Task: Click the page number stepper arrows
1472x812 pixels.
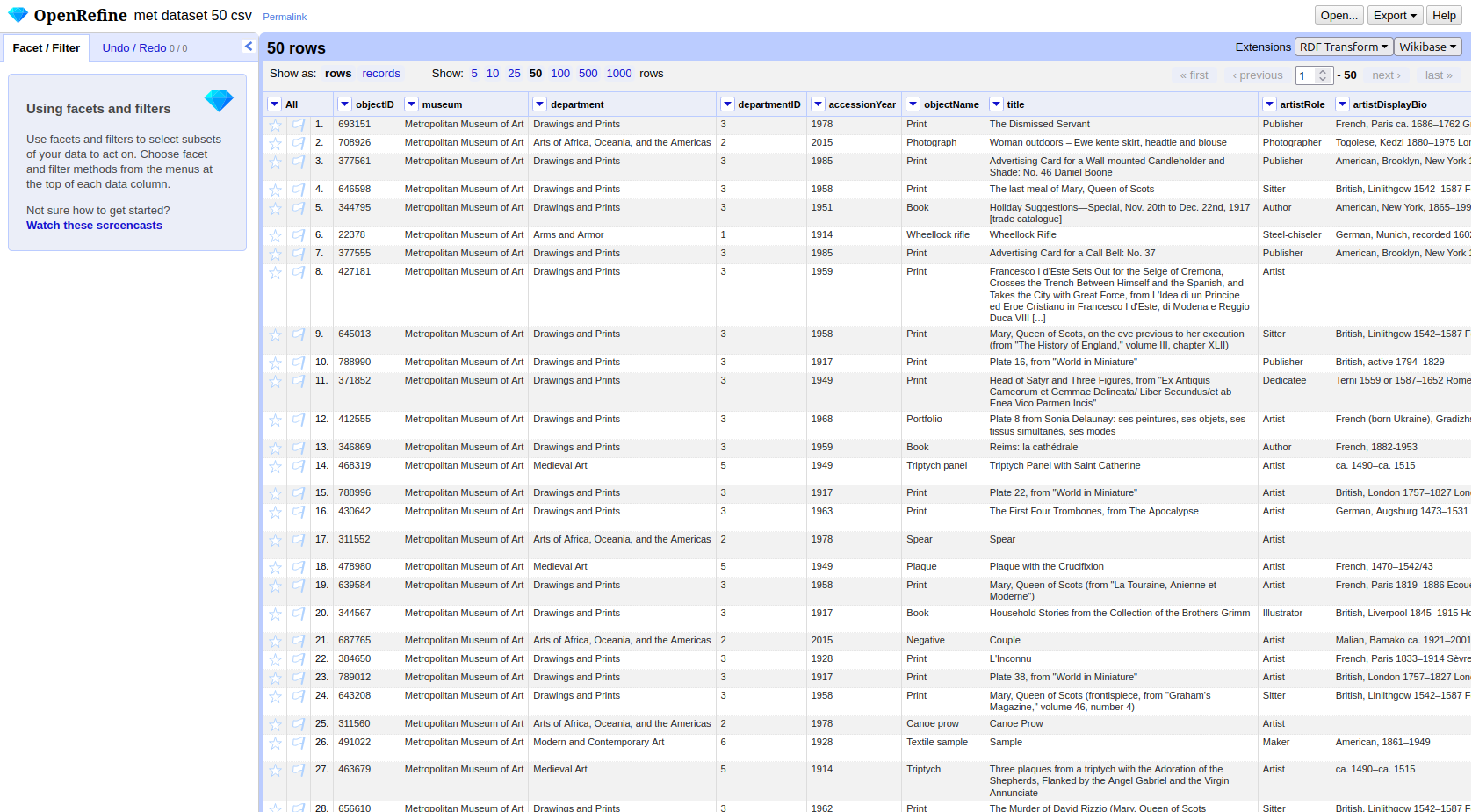Action: (1324, 75)
